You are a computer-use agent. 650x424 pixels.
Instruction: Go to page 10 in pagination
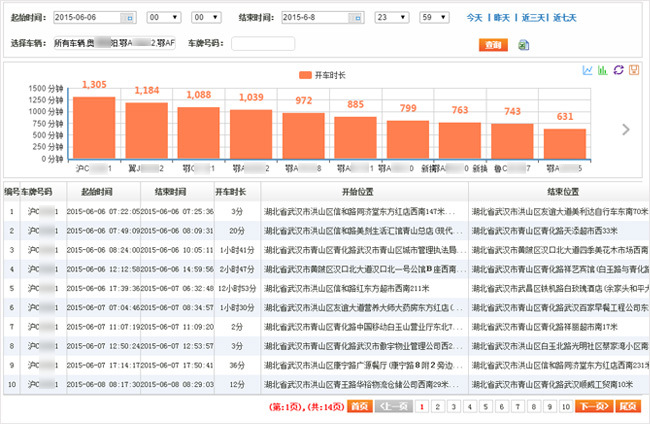tap(566, 407)
